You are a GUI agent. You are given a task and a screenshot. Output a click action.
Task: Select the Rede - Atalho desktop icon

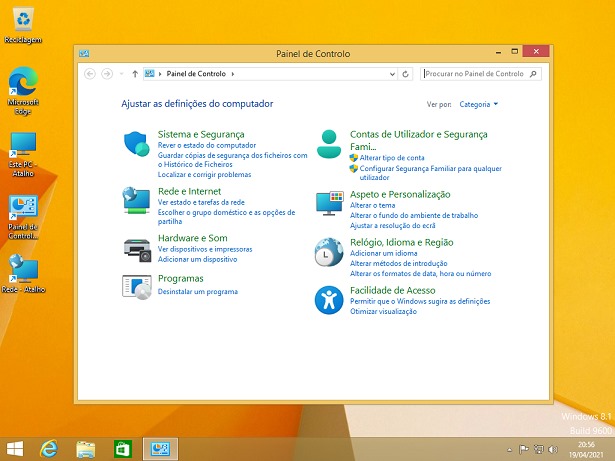coord(24,273)
